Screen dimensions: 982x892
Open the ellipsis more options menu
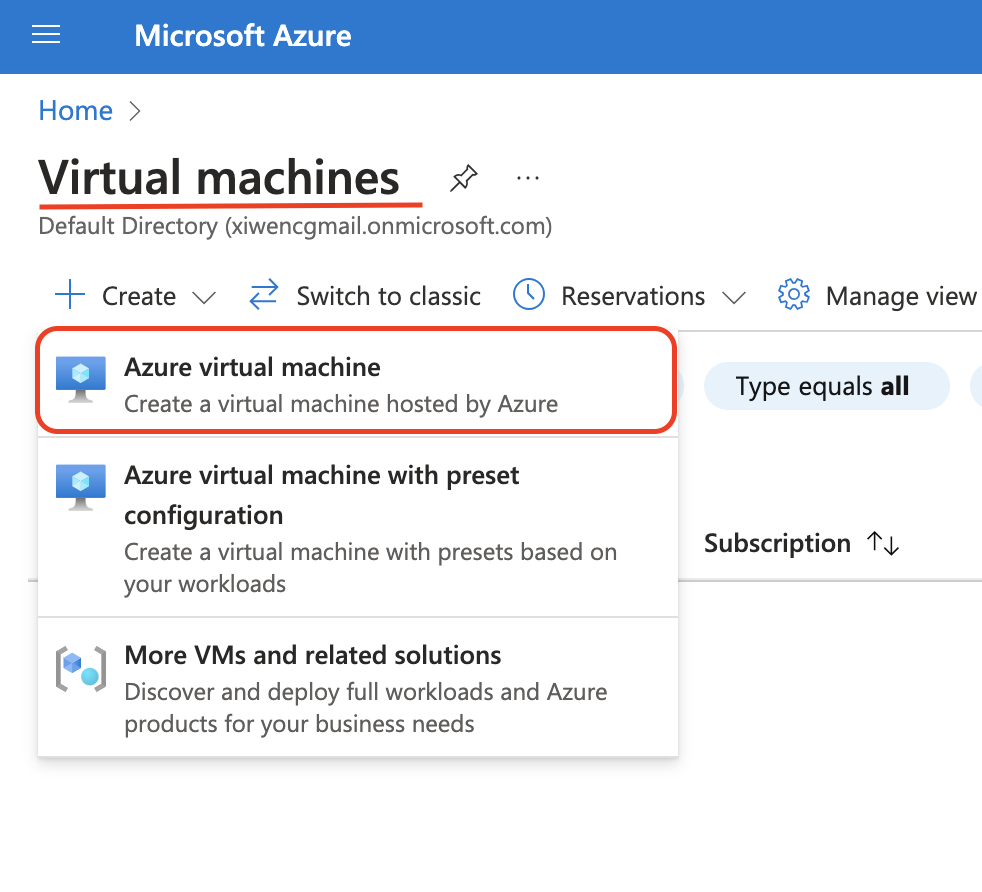click(527, 179)
